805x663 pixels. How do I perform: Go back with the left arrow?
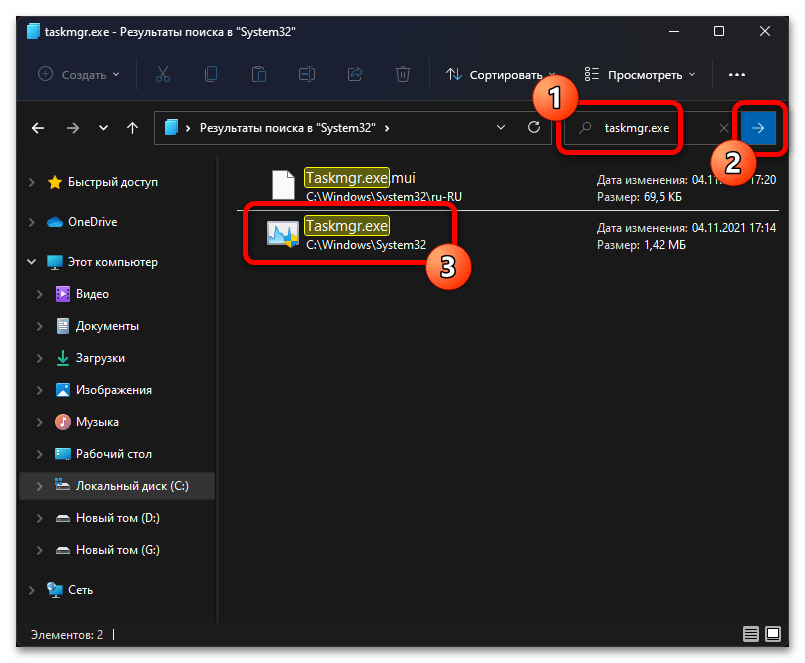(x=38, y=128)
